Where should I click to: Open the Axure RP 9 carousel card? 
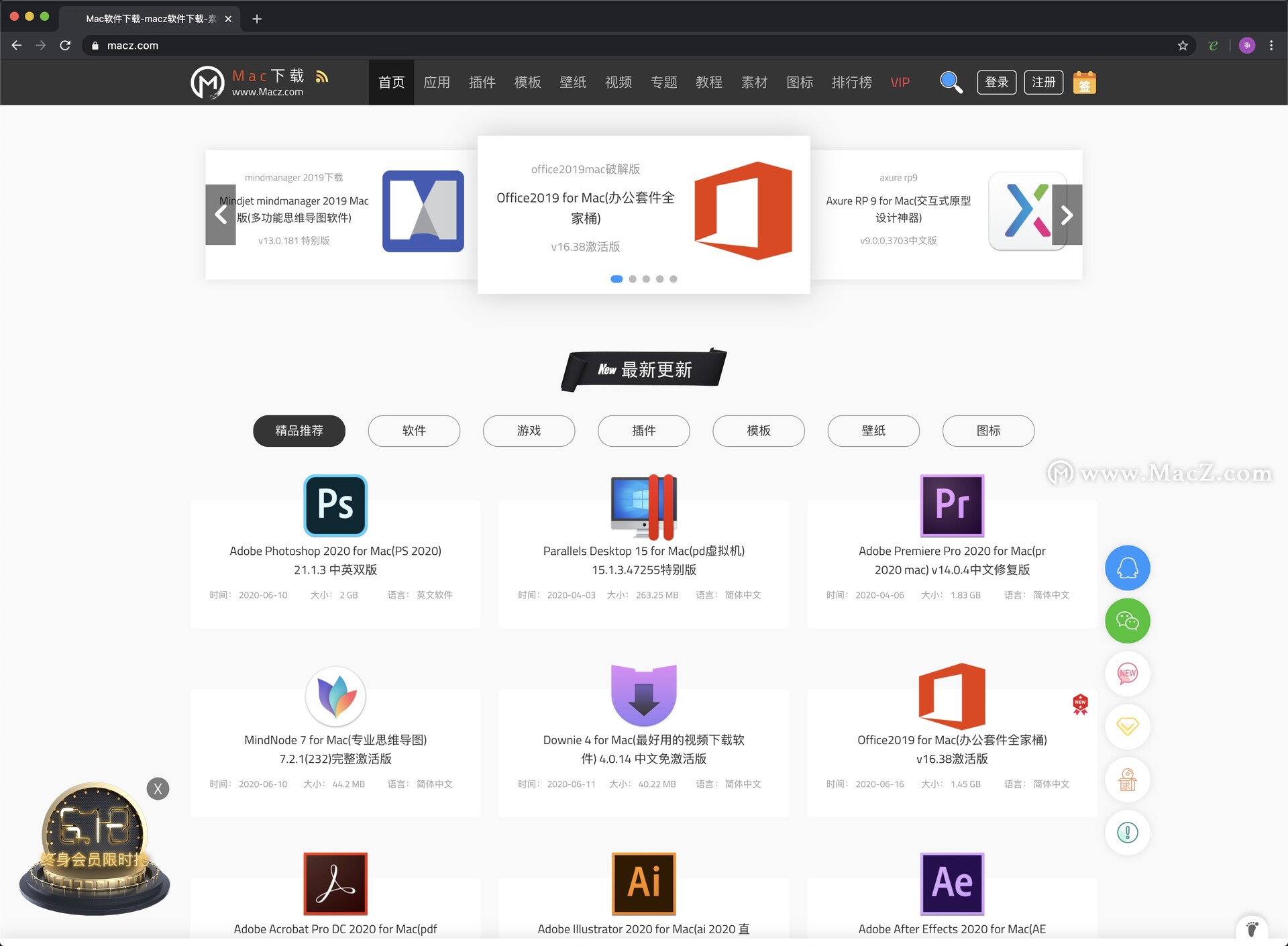(x=946, y=215)
